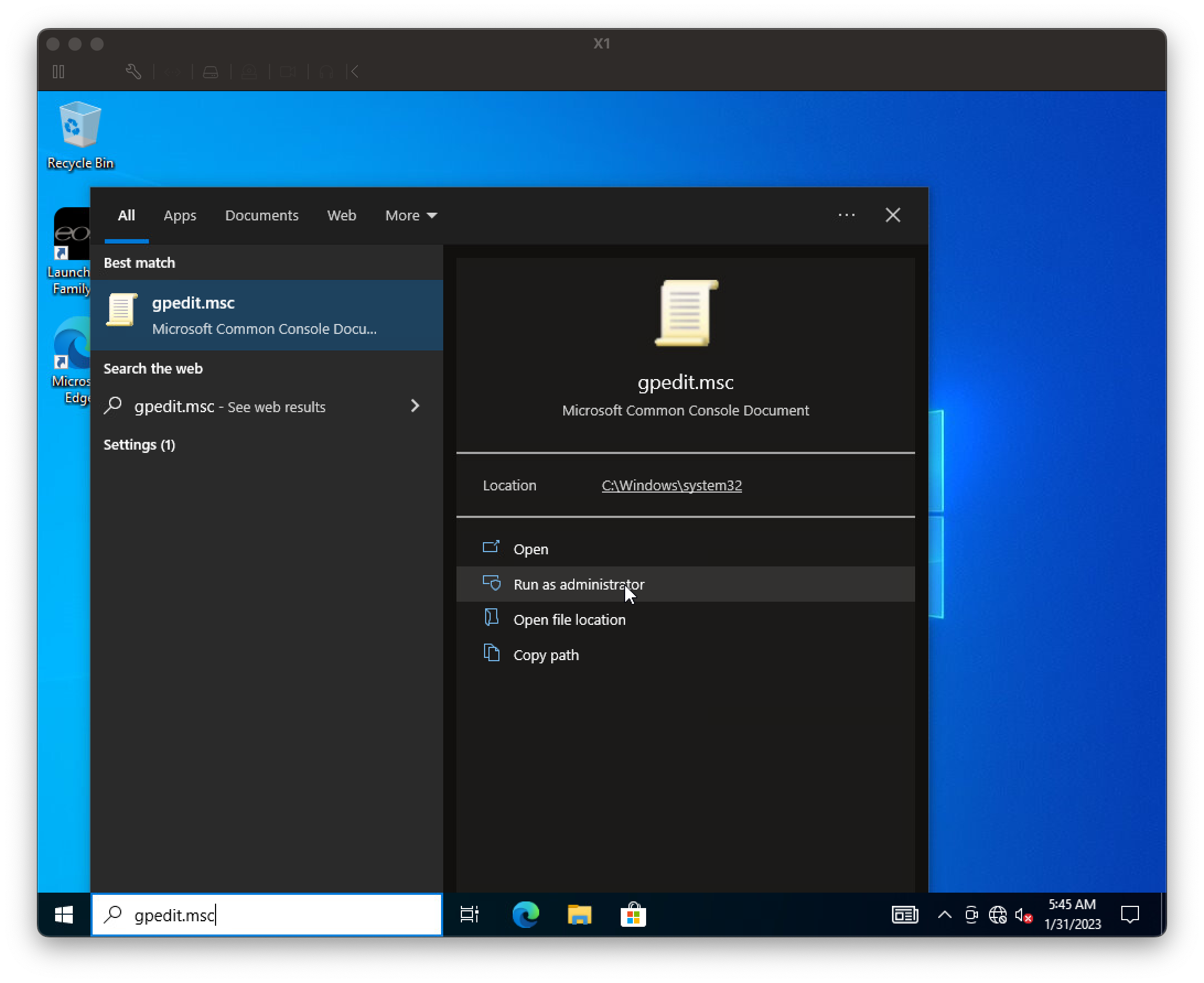Switch to the Web search tab

point(341,215)
